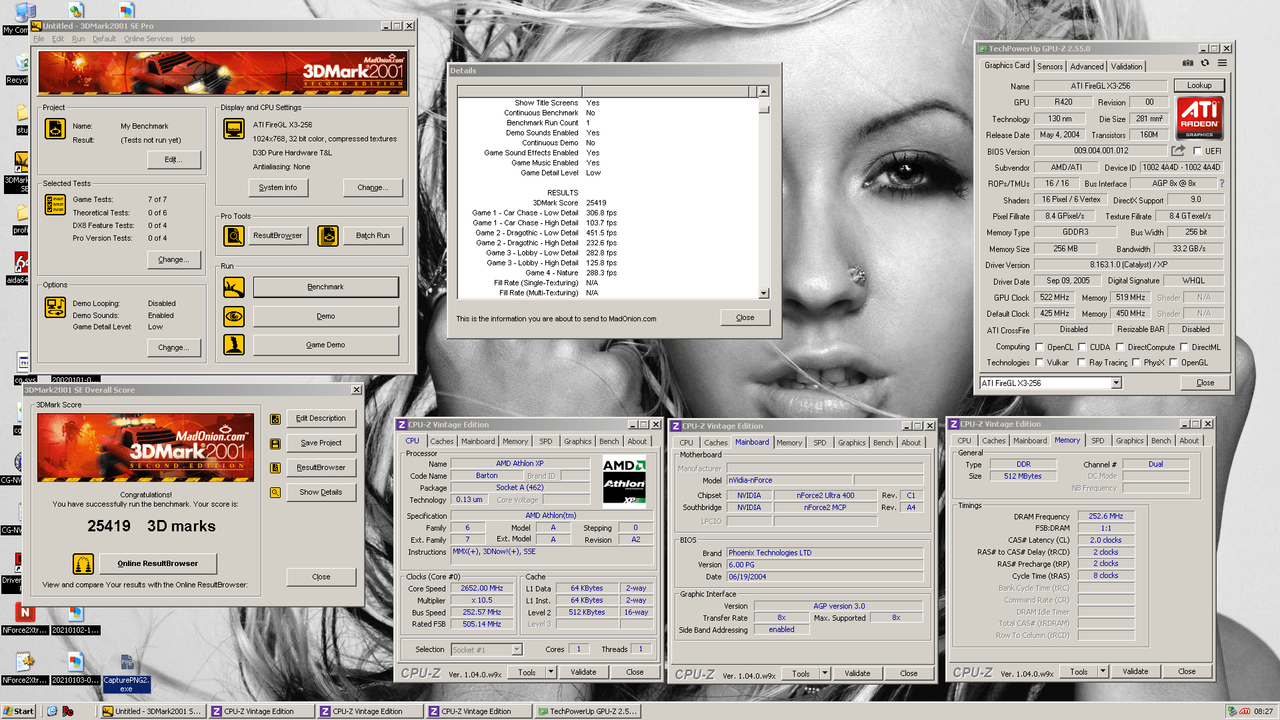Click the GPU-Z refresh icon
The image size is (1280, 720).
[x=1205, y=63]
